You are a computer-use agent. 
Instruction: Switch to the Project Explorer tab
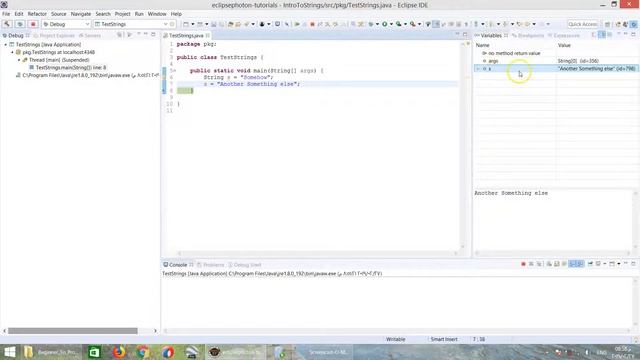(54, 36)
